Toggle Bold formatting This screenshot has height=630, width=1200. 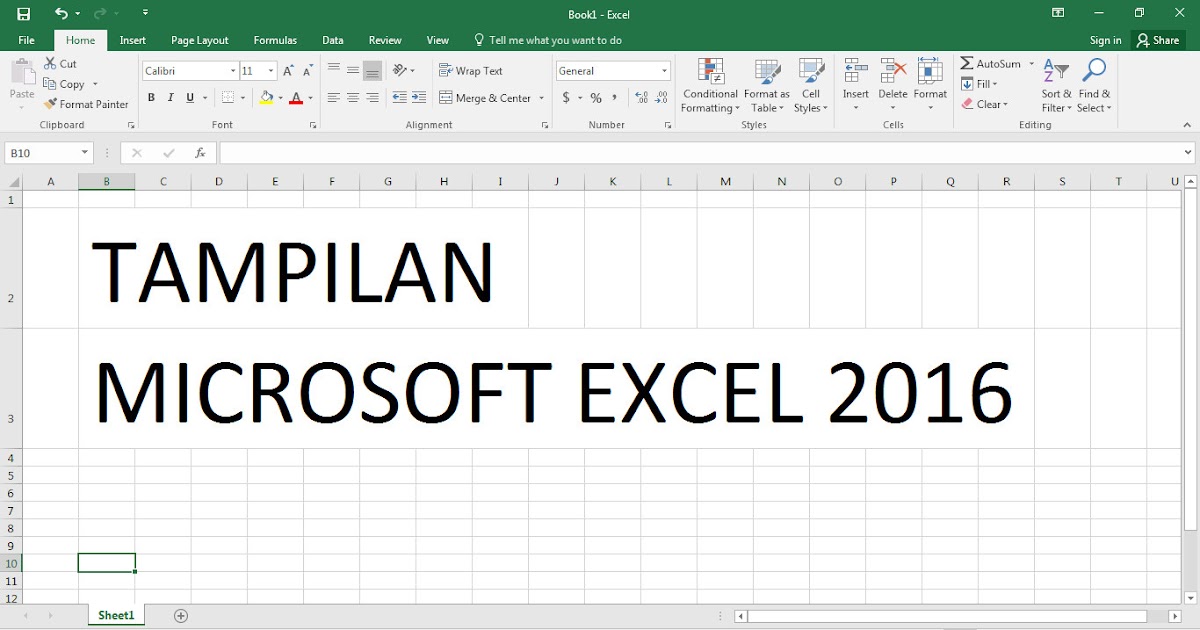click(x=152, y=98)
